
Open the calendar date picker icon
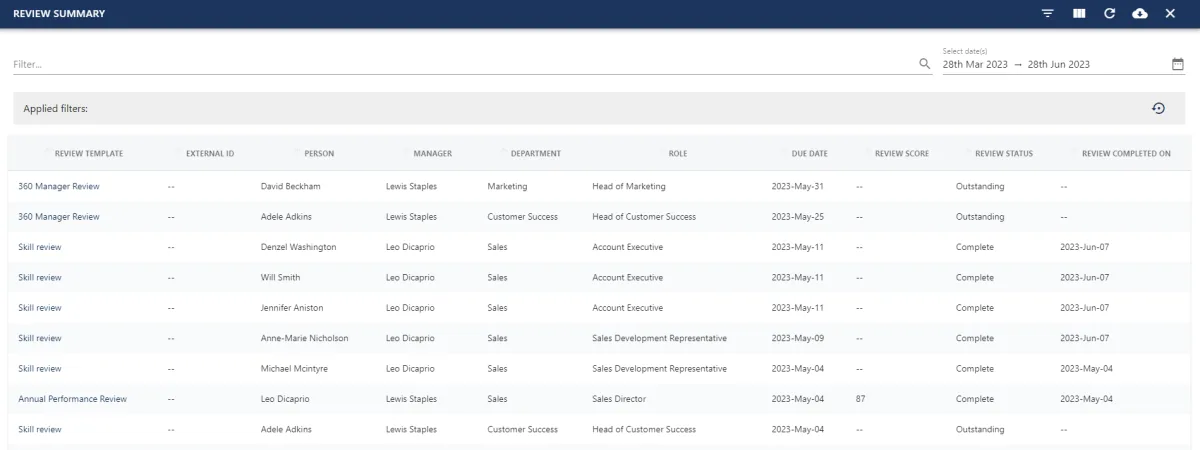point(1178,64)
